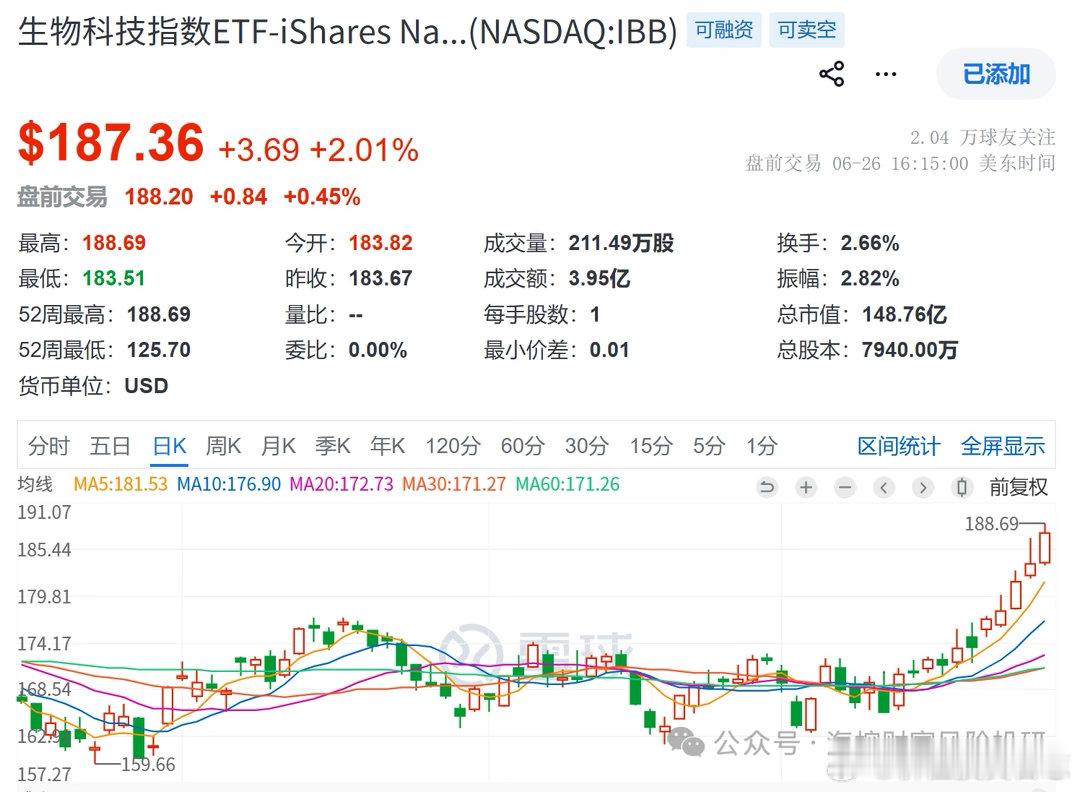The width and height of the screenshot is (1080, 792).
Task: Switch to the 5分 interval tab
Action: 709,446
